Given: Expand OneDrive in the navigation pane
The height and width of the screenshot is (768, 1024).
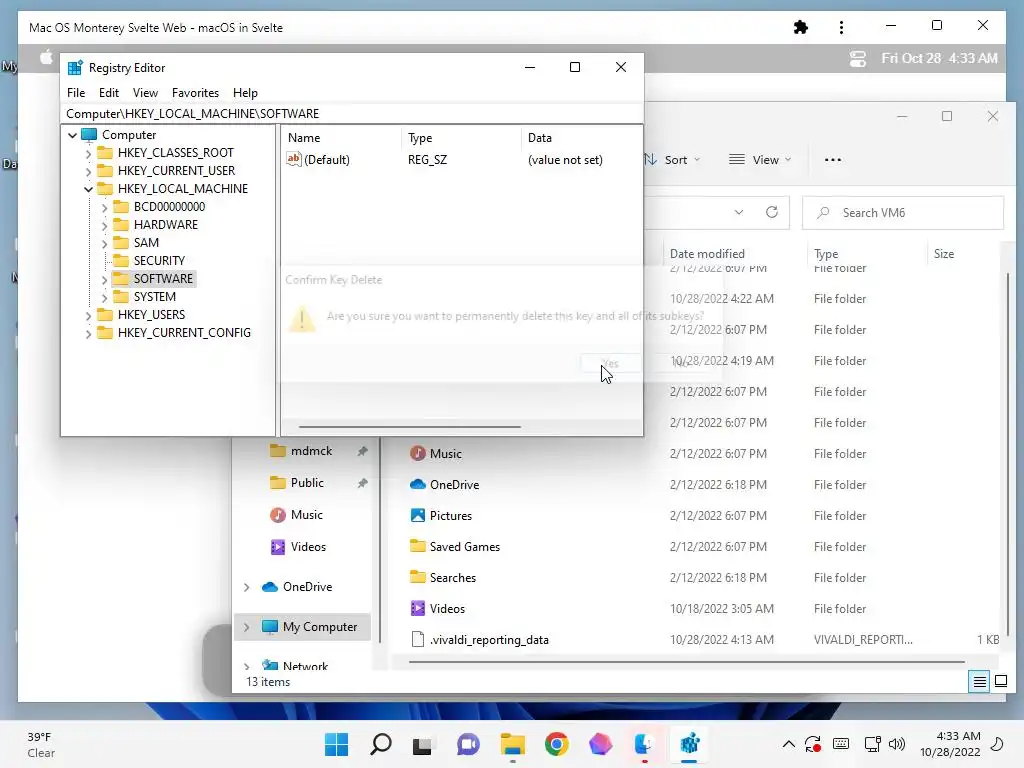Looking at the screenshot, I should tap(246, 587).
